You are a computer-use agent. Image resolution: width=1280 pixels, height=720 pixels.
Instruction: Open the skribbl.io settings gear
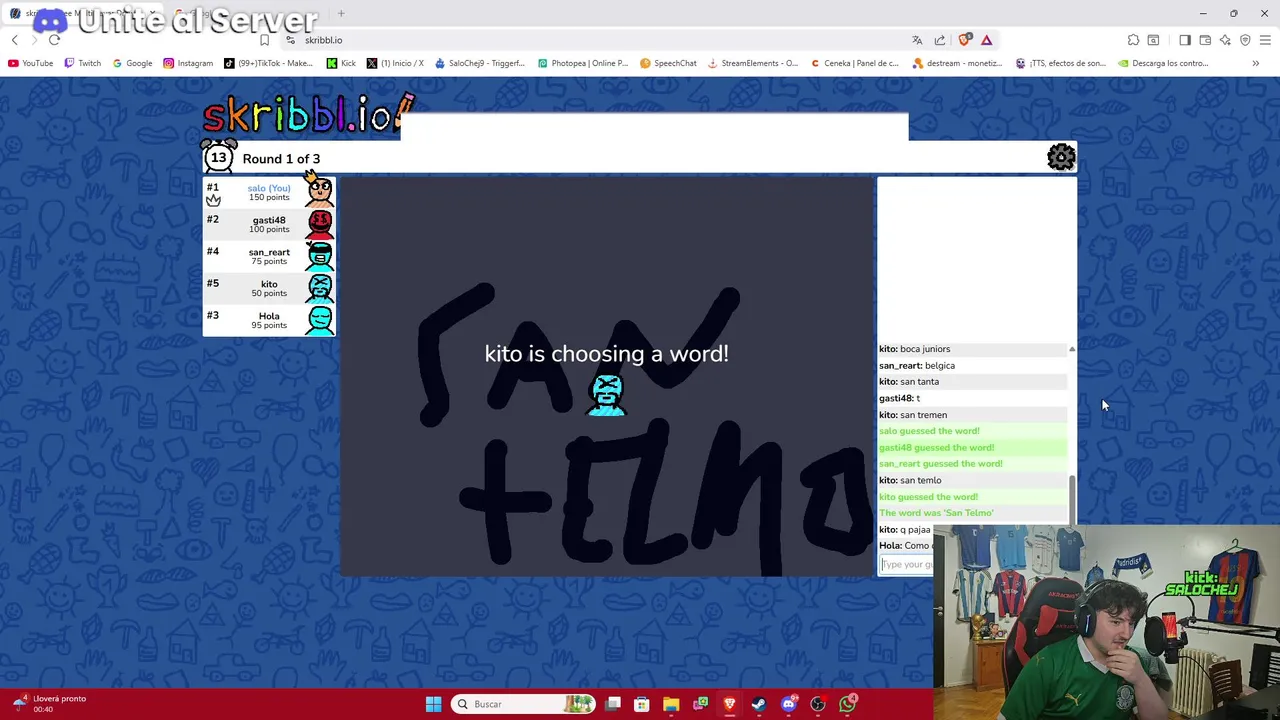pyautogui.click(x=1061, y=157)
